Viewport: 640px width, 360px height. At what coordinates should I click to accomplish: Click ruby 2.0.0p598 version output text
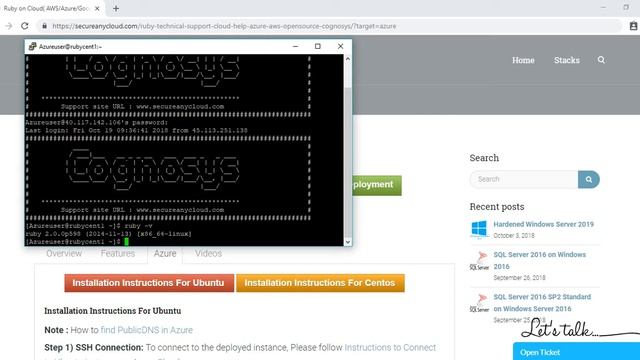pos(108,234)
